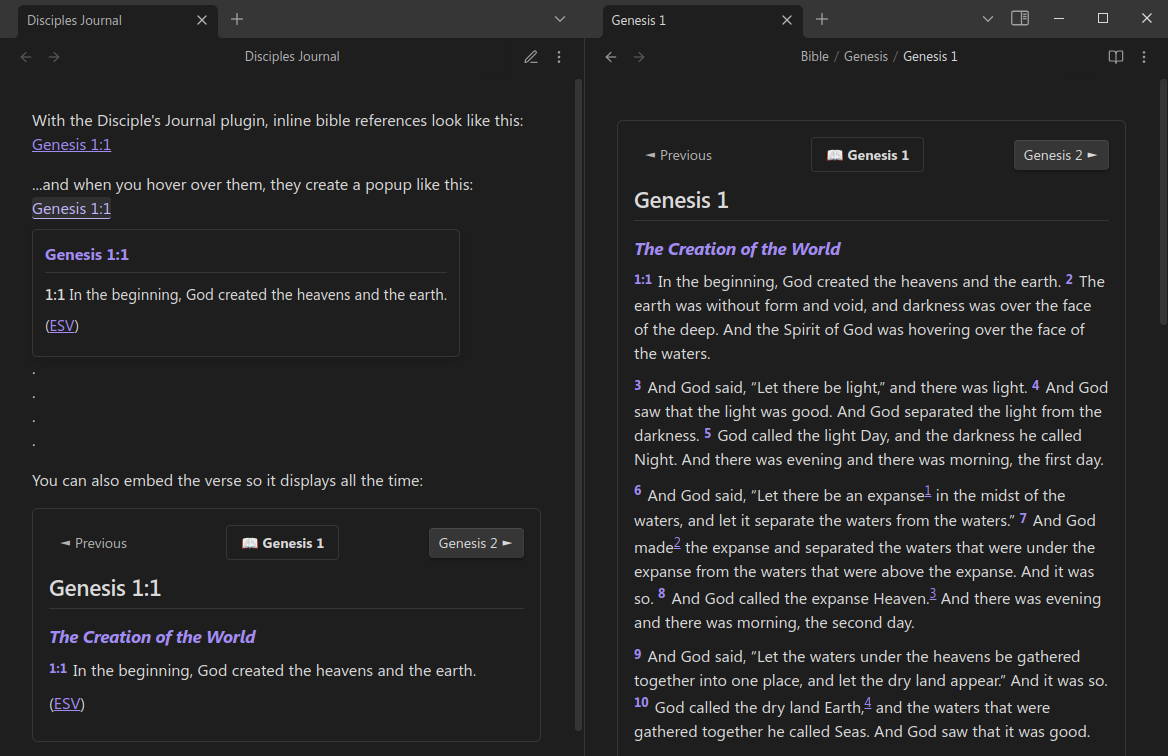Screen dimensions: 1168x756
Task: Go forward in the Genesis 1 pane
Action: [x=639, y=57]
